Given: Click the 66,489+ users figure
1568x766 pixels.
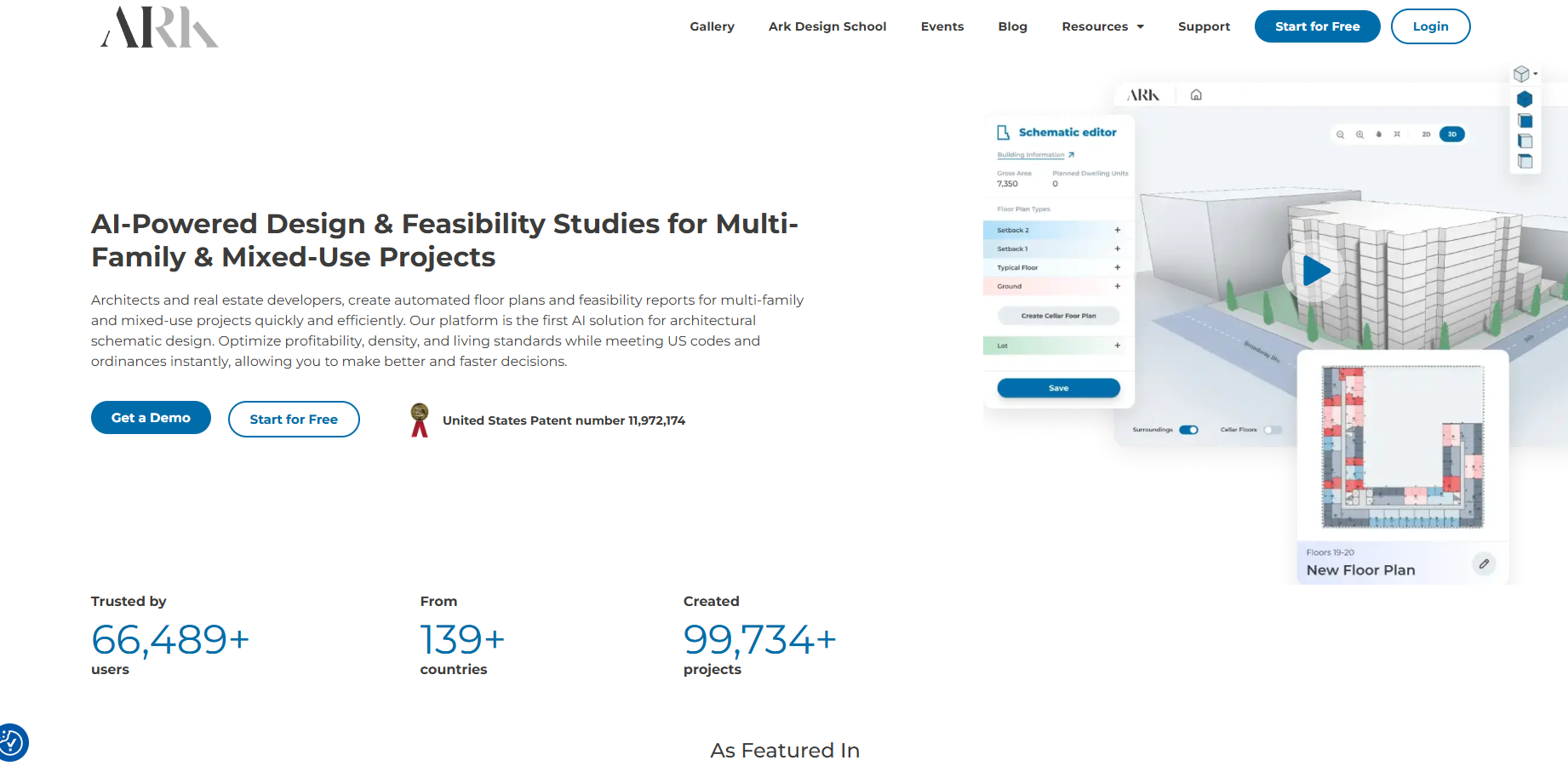Looking at the screenshot, I should coord(170,639).
